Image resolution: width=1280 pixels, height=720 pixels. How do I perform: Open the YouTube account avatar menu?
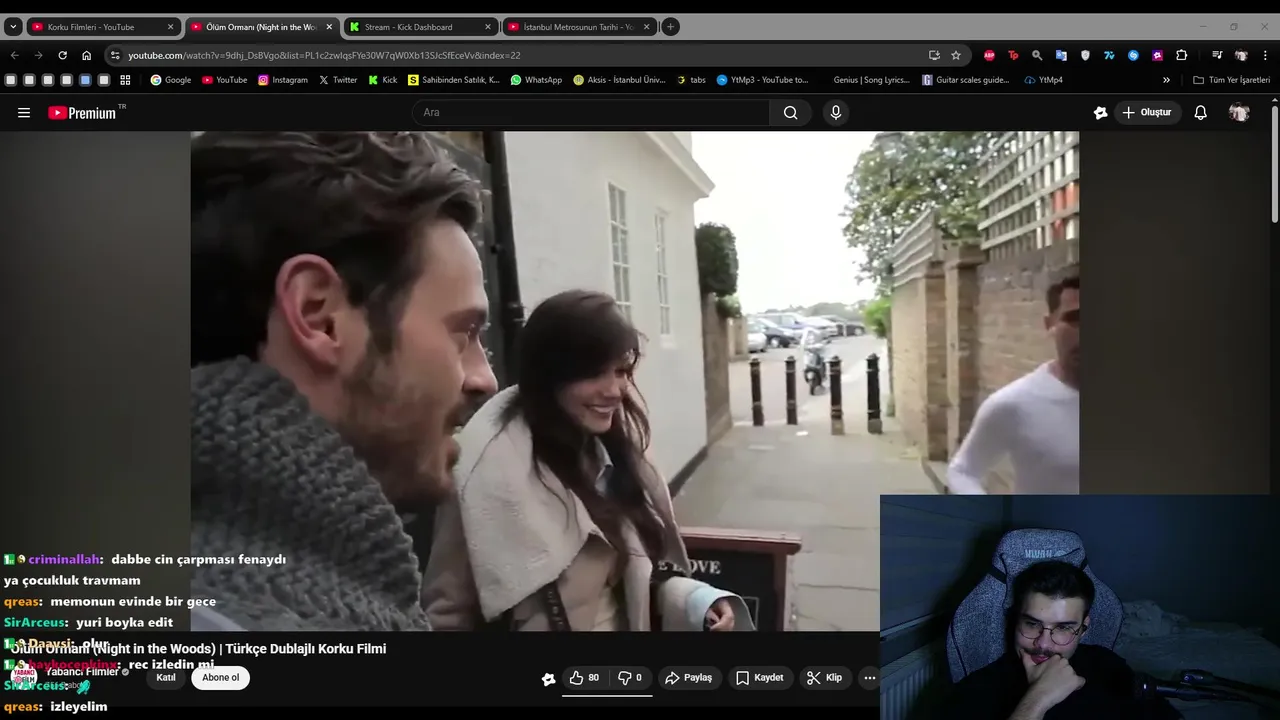click(x=1239, y=113)
